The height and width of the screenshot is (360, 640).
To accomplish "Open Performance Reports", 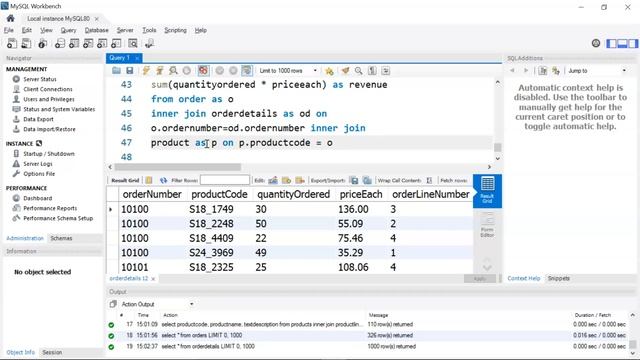I will tap(50, 208).
